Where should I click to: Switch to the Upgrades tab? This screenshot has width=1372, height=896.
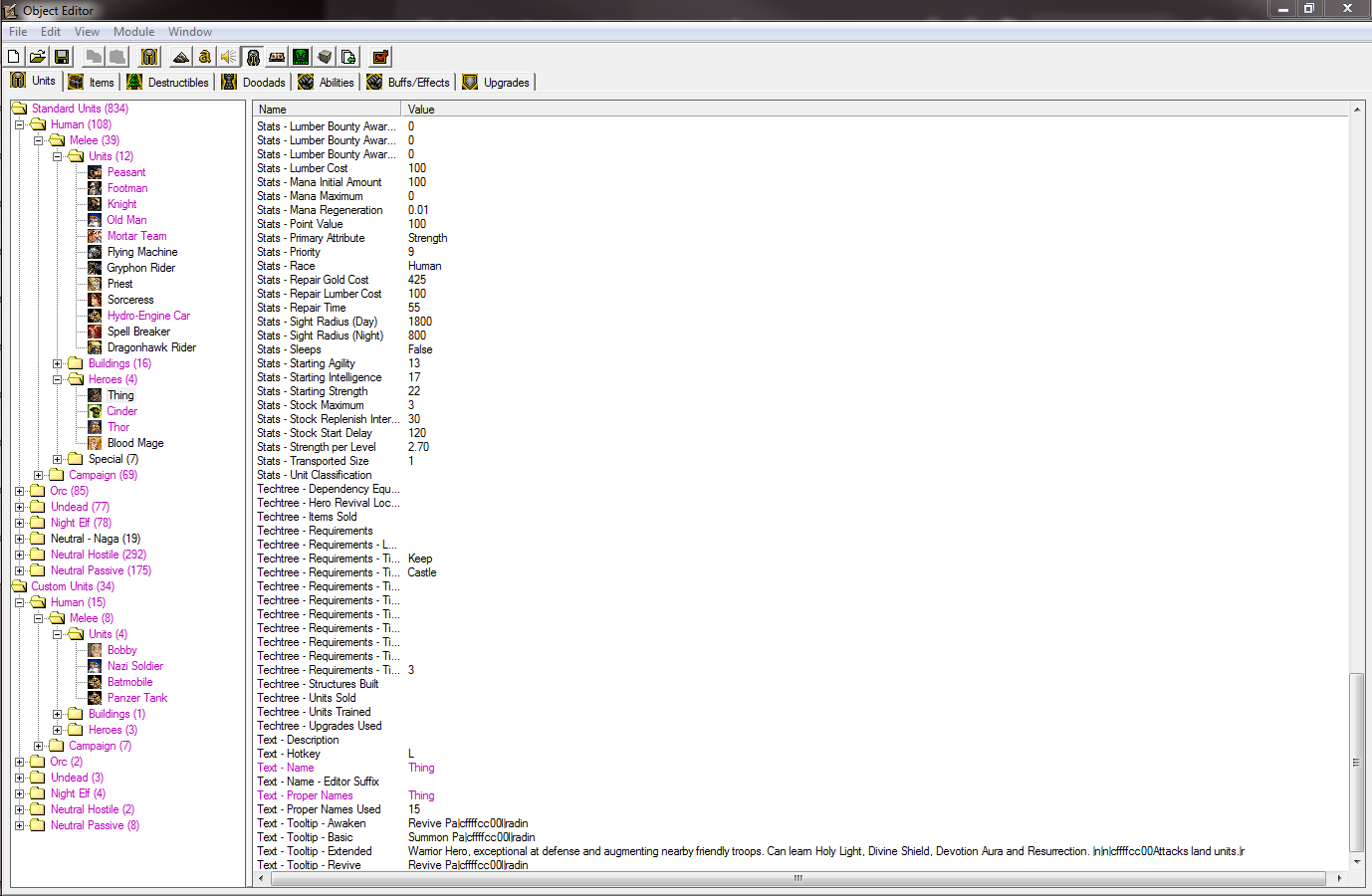click(x=496, y=83)
